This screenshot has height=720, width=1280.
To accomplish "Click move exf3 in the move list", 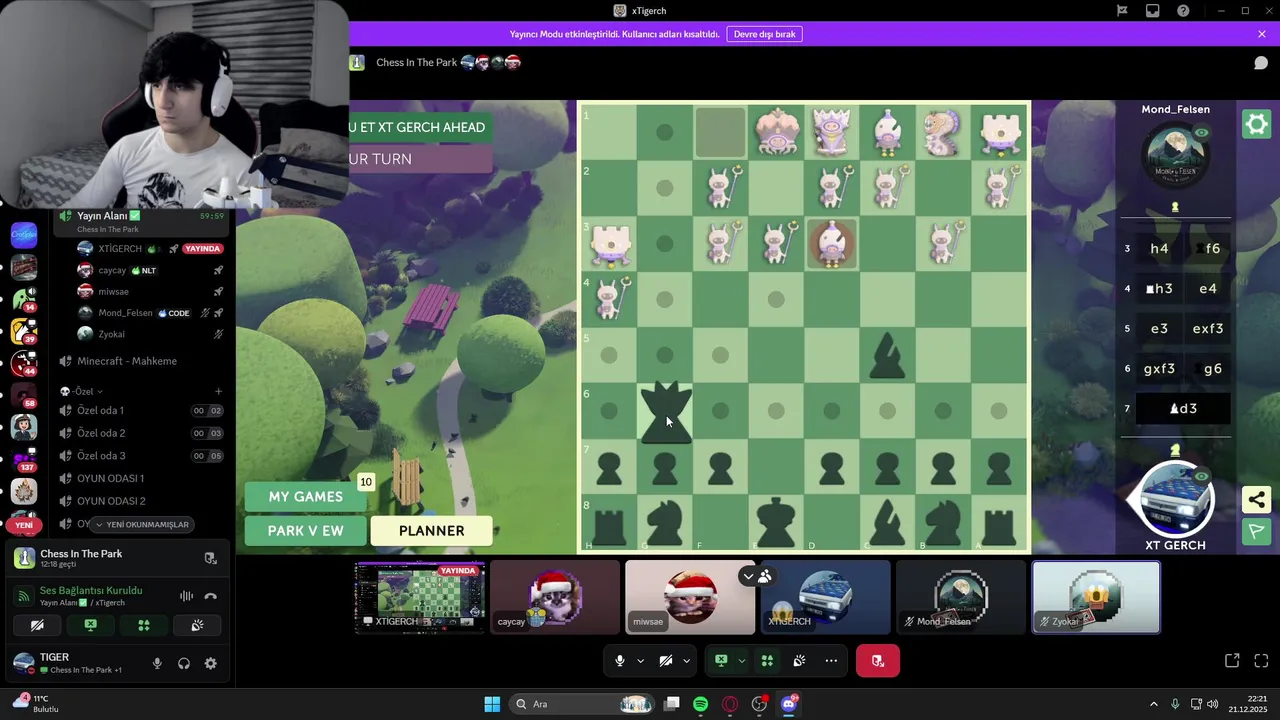I will coord(1208,329).
